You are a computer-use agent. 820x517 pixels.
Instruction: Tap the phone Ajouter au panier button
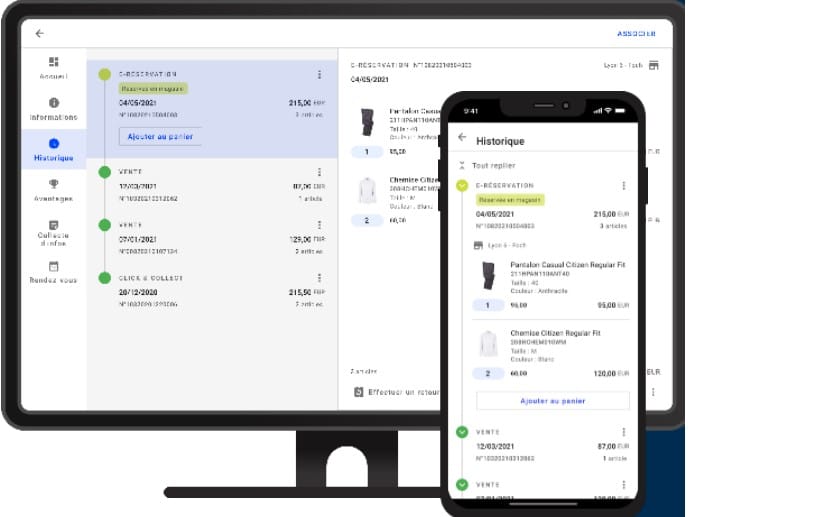tap(552, 400)
